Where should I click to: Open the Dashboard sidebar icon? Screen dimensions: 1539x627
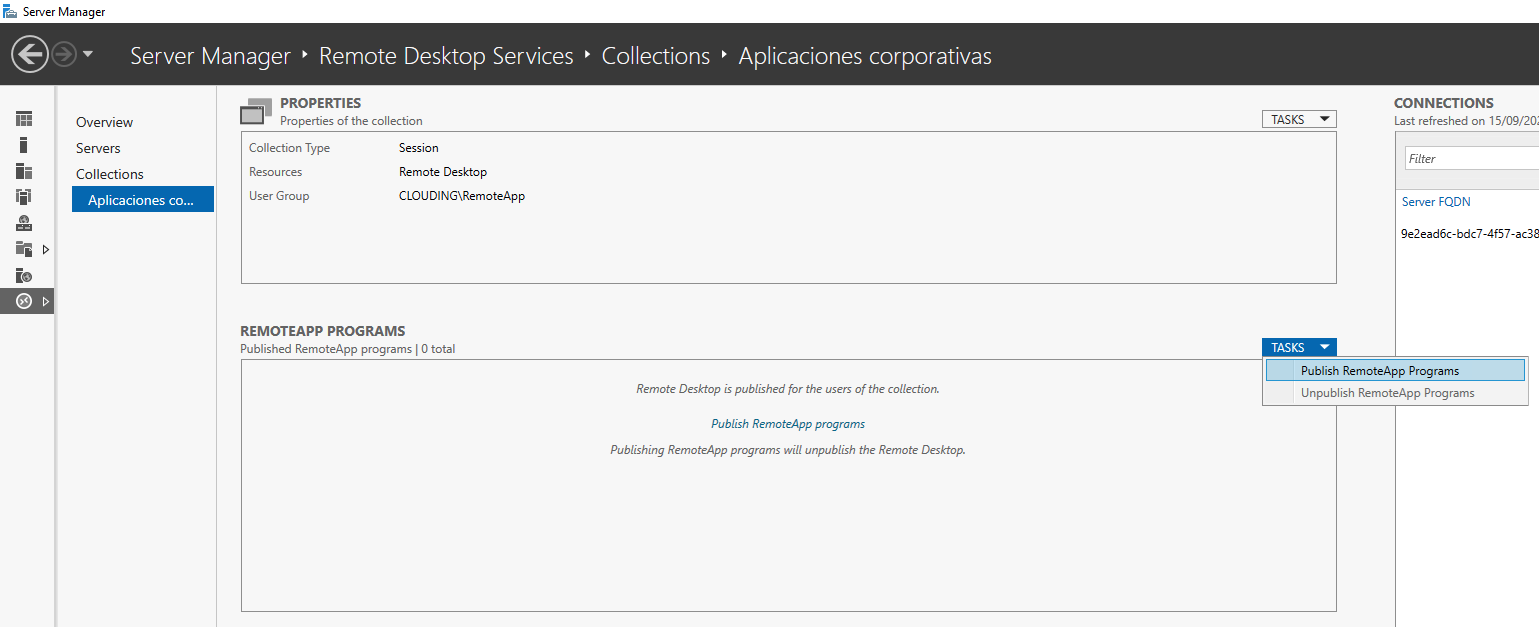tap(24, 119)
